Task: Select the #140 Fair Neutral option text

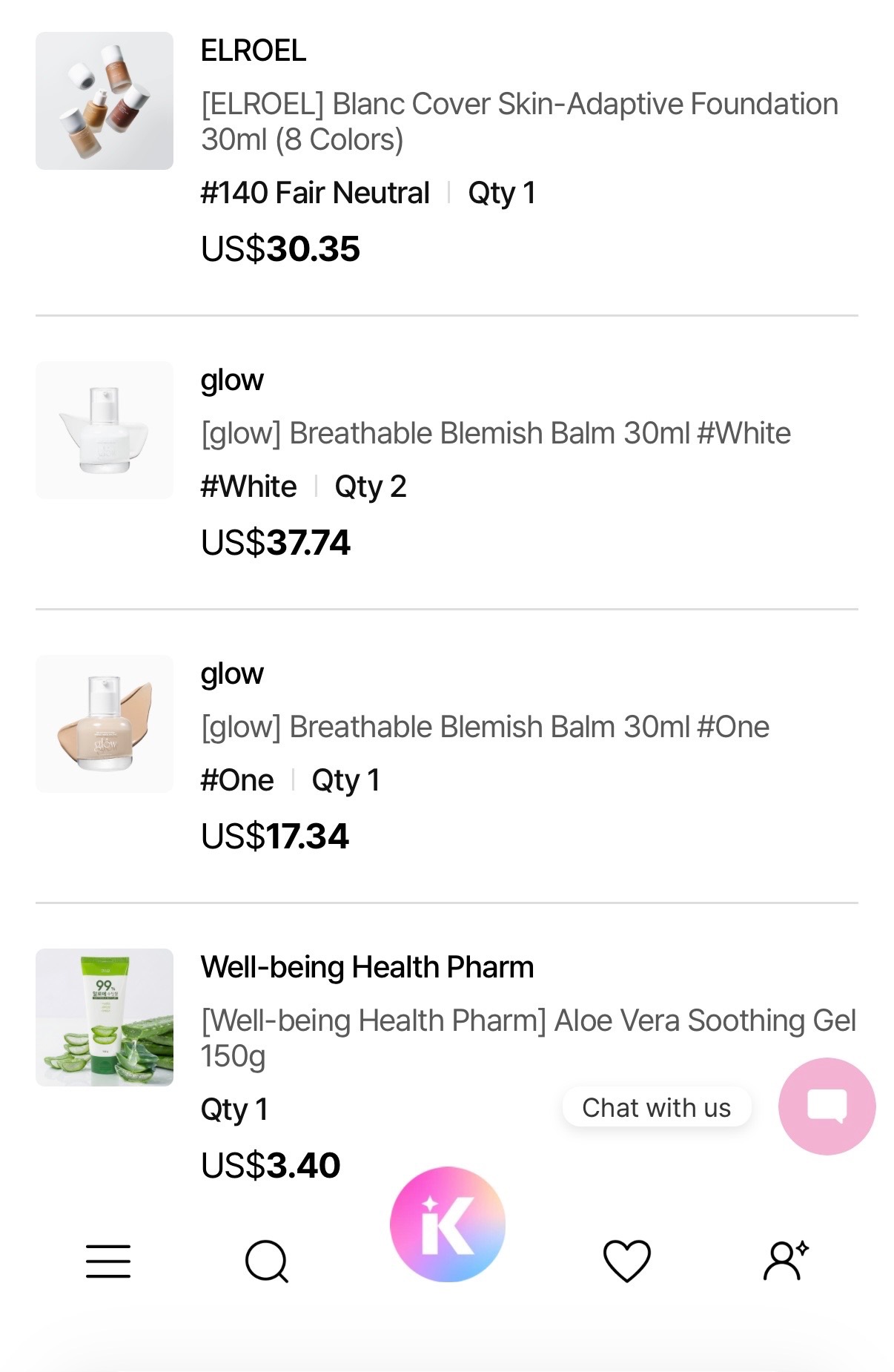Action: pos(315,193)
